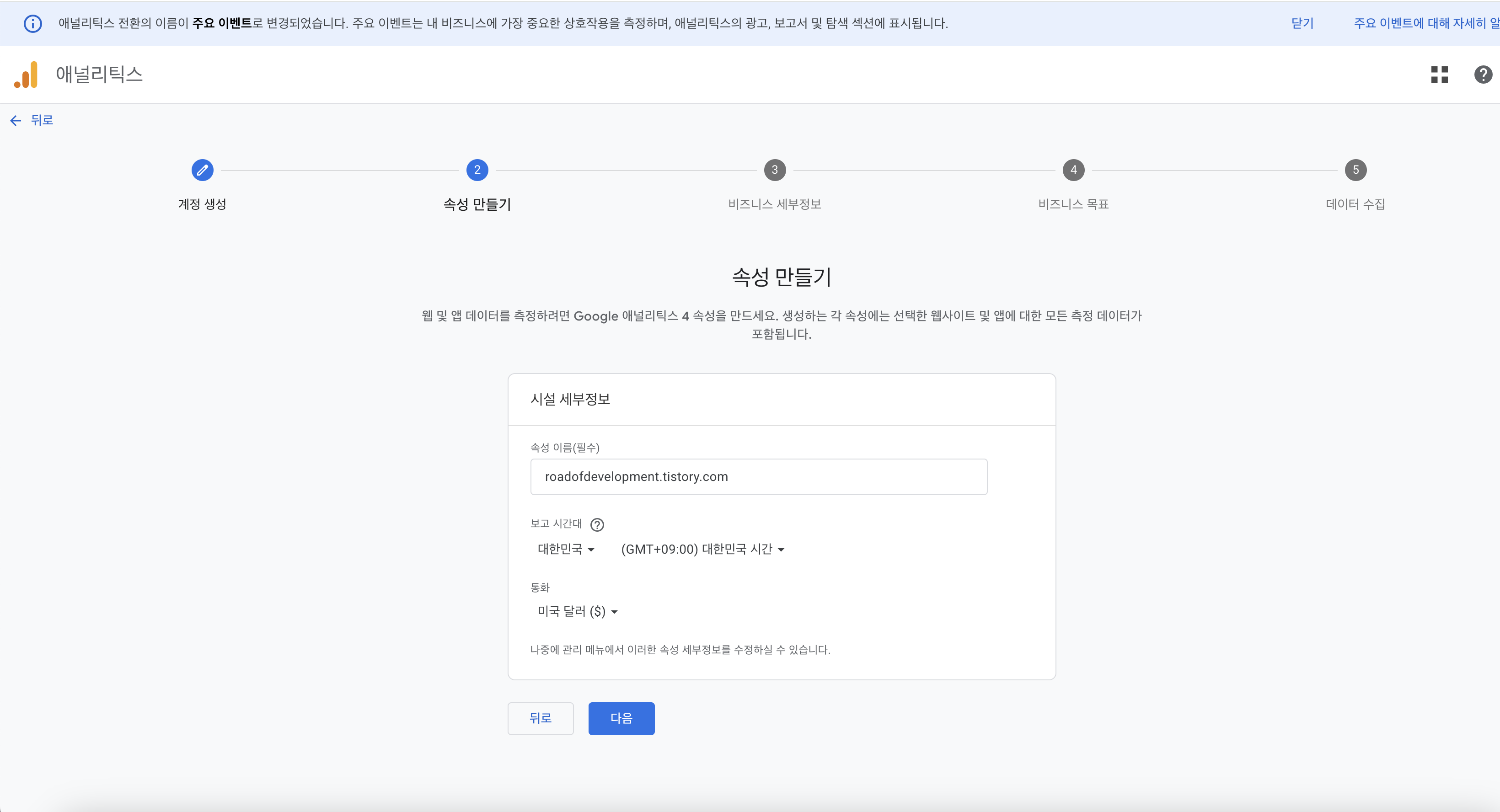
Task: Click the help icon next to 보고 시간대
Action: tap(597, 524)
